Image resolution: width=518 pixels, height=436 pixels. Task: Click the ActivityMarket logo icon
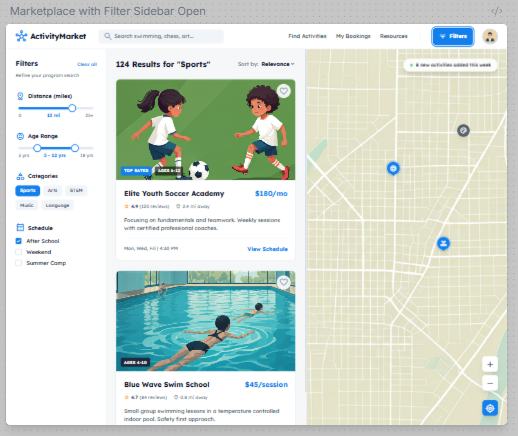tap(21, 36)
